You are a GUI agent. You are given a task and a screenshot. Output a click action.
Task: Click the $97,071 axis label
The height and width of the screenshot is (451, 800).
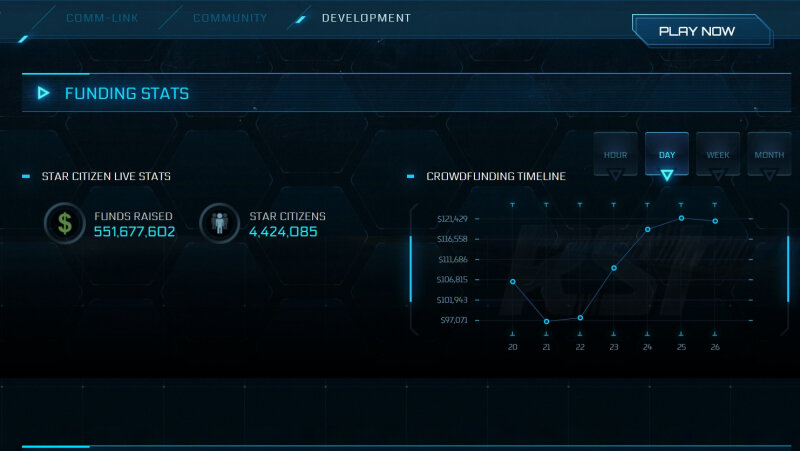(x=454, y=320)
